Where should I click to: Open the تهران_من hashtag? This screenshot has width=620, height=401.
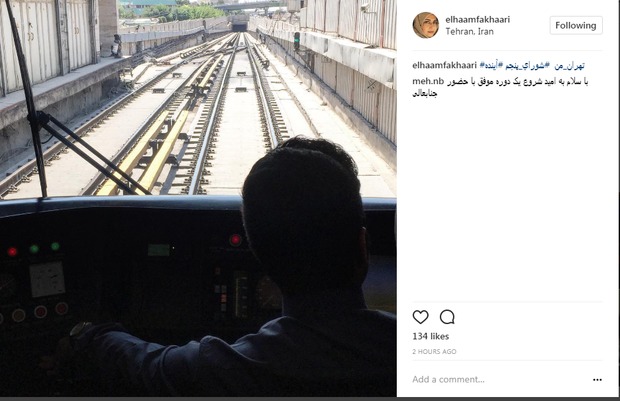(x=569, y=65)
